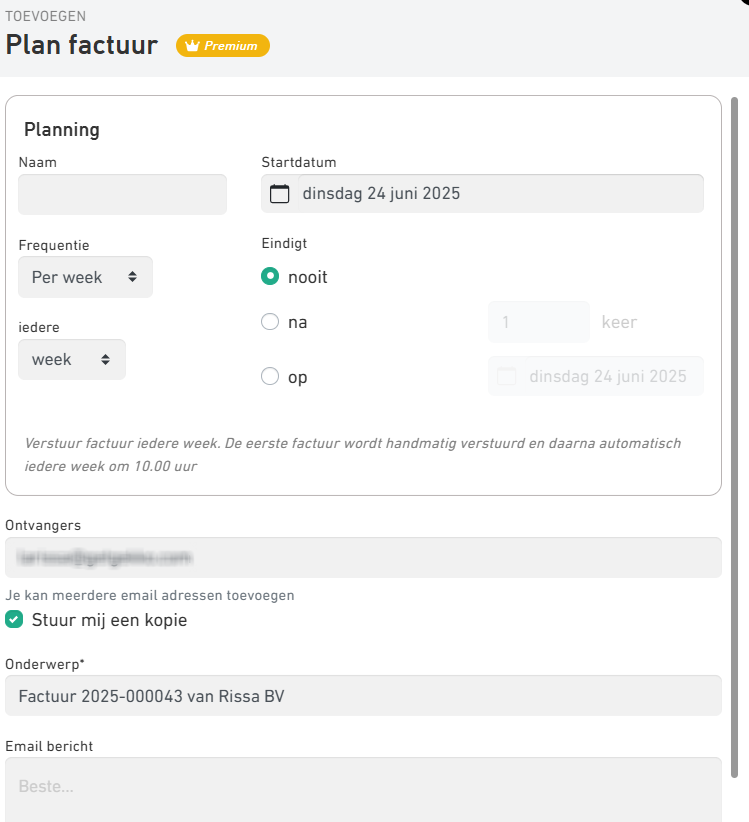Edit the Onderwerp subject field
The height and width of the screenshot is (822, 749).
[x=363, y=695]
